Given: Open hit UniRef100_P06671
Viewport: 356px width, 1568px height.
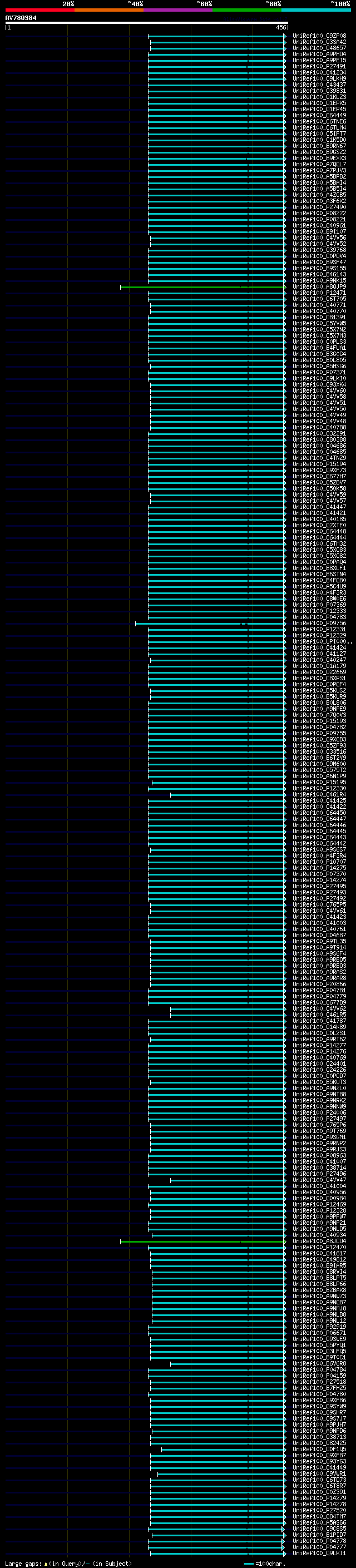Looking at the screenshot, I should pos(319,1333).
